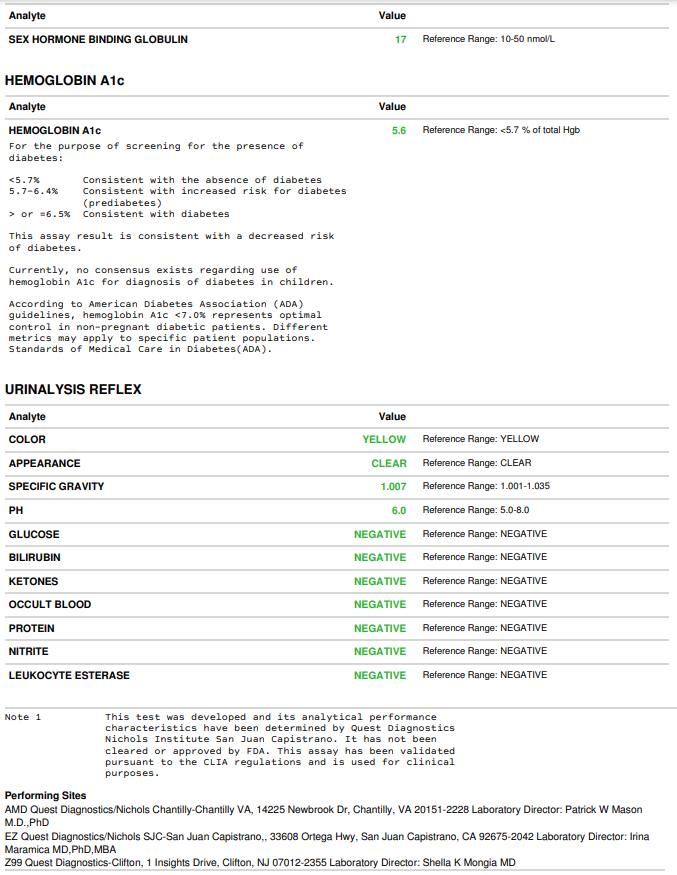
Task: Select the NITRITE analyte label
Action: (28, 651)
